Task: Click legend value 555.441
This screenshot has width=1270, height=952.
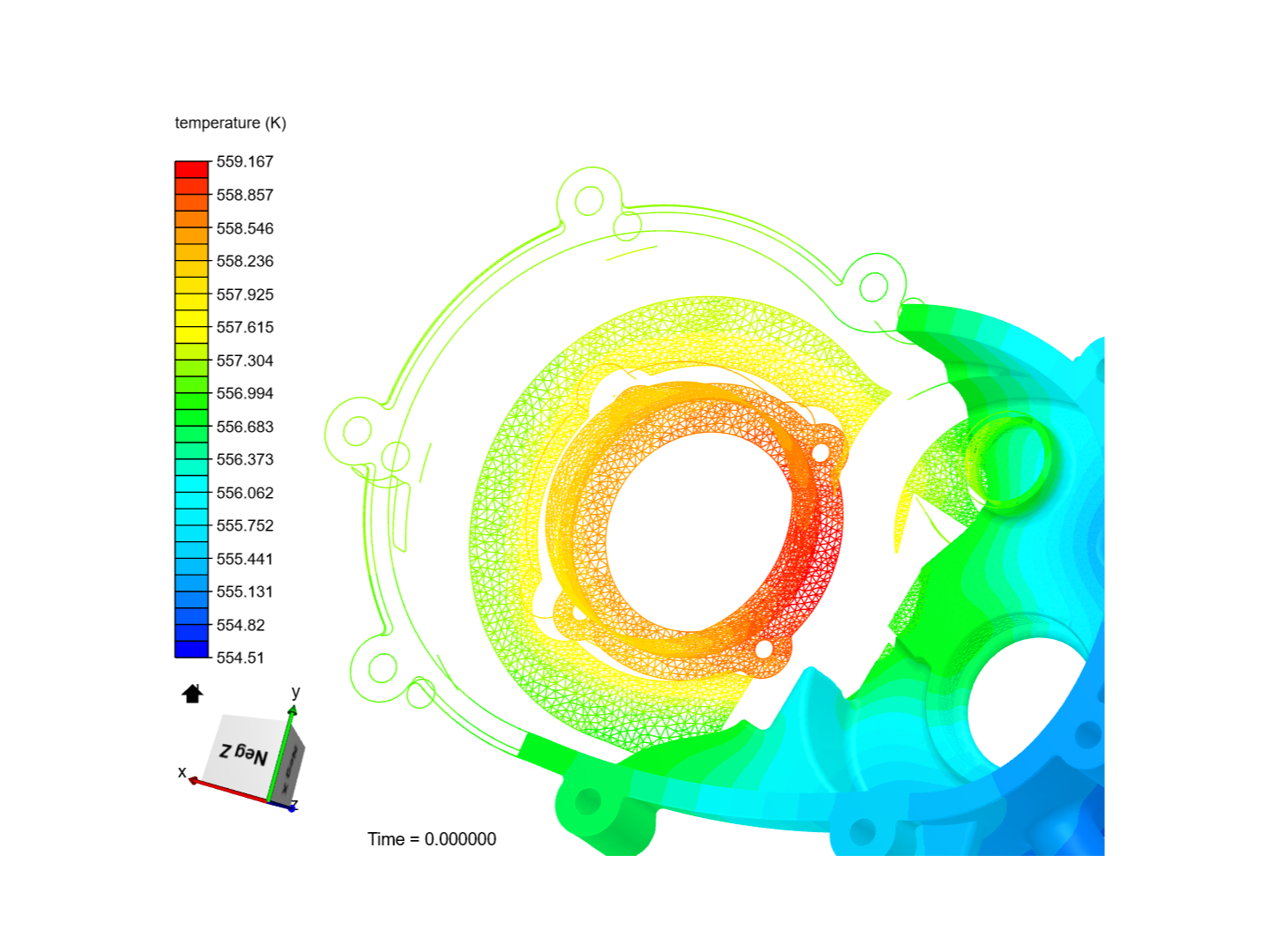Action: tap(245, 559)
